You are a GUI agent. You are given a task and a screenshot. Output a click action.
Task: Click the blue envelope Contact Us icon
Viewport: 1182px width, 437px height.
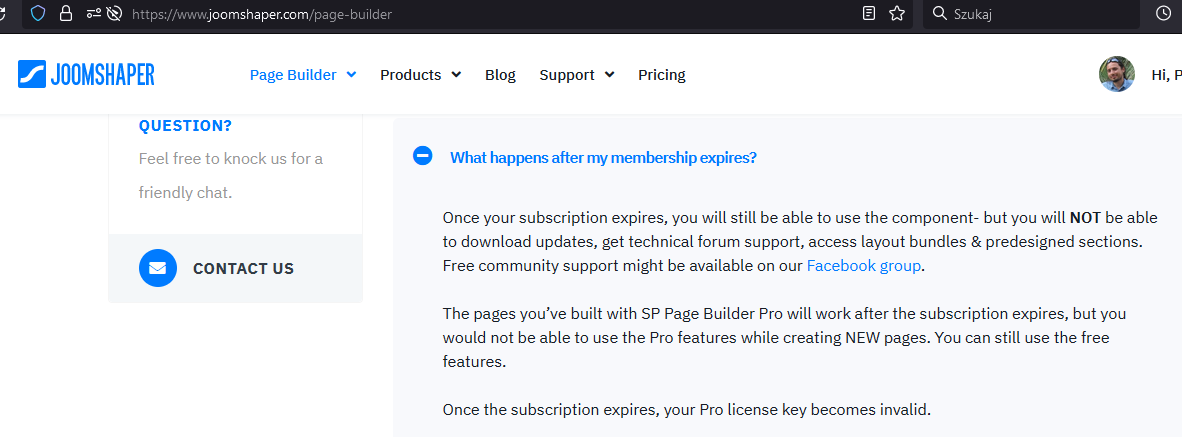[157, 268]
